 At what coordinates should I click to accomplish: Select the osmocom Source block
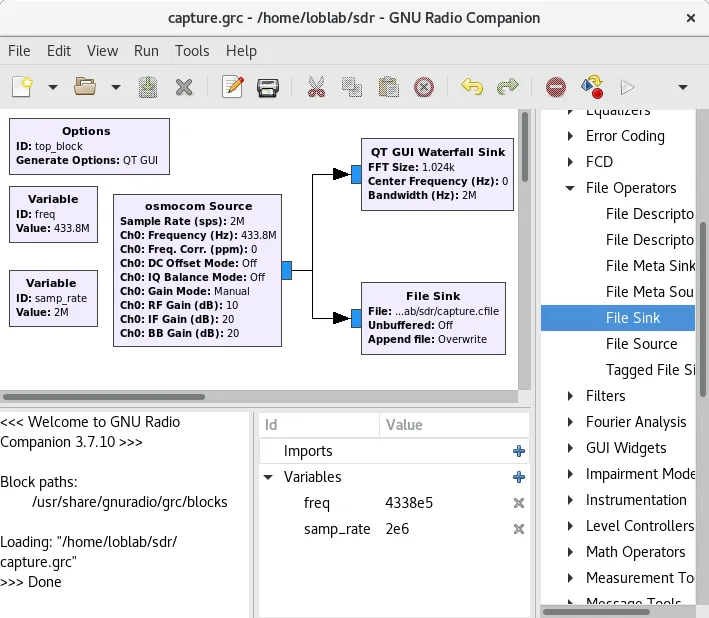(197, 270)
